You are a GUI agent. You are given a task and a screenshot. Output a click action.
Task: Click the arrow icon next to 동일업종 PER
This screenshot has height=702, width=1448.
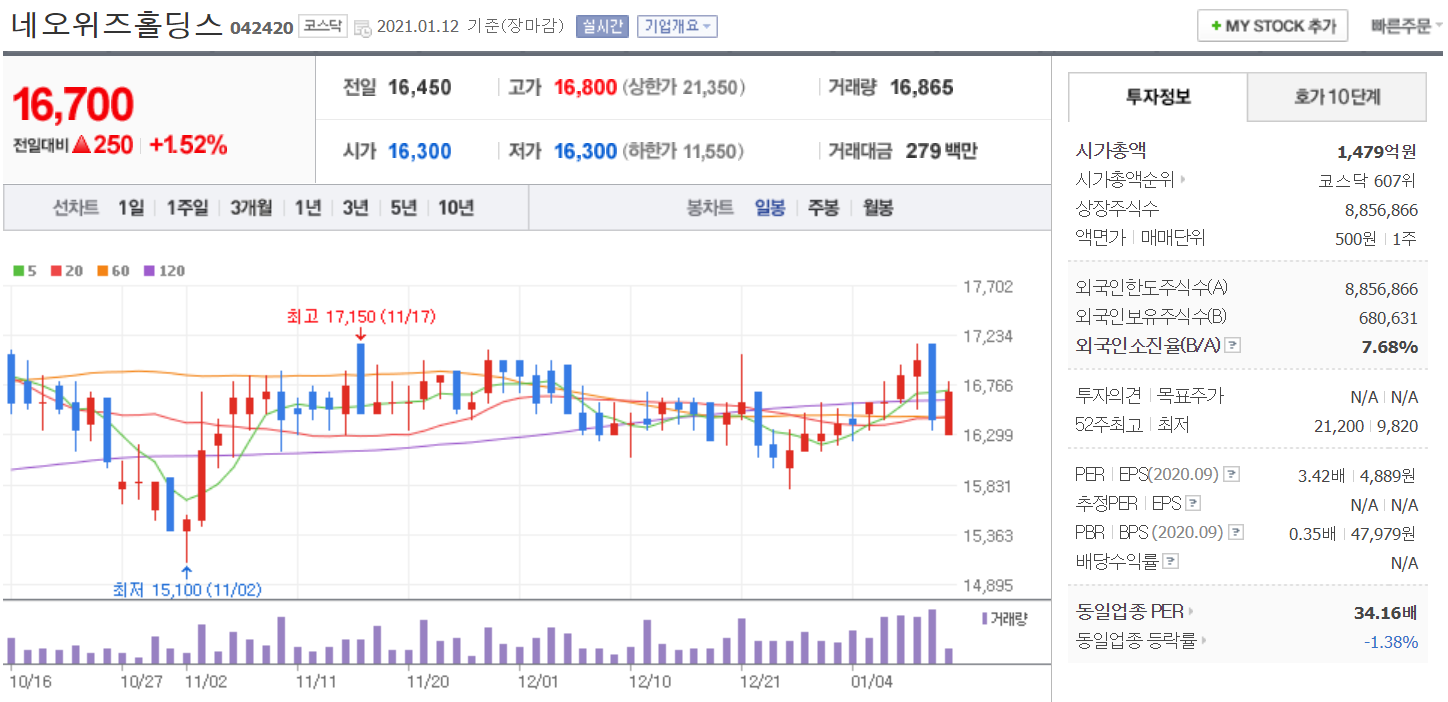pyautogui.click(x=1192, y=611)
